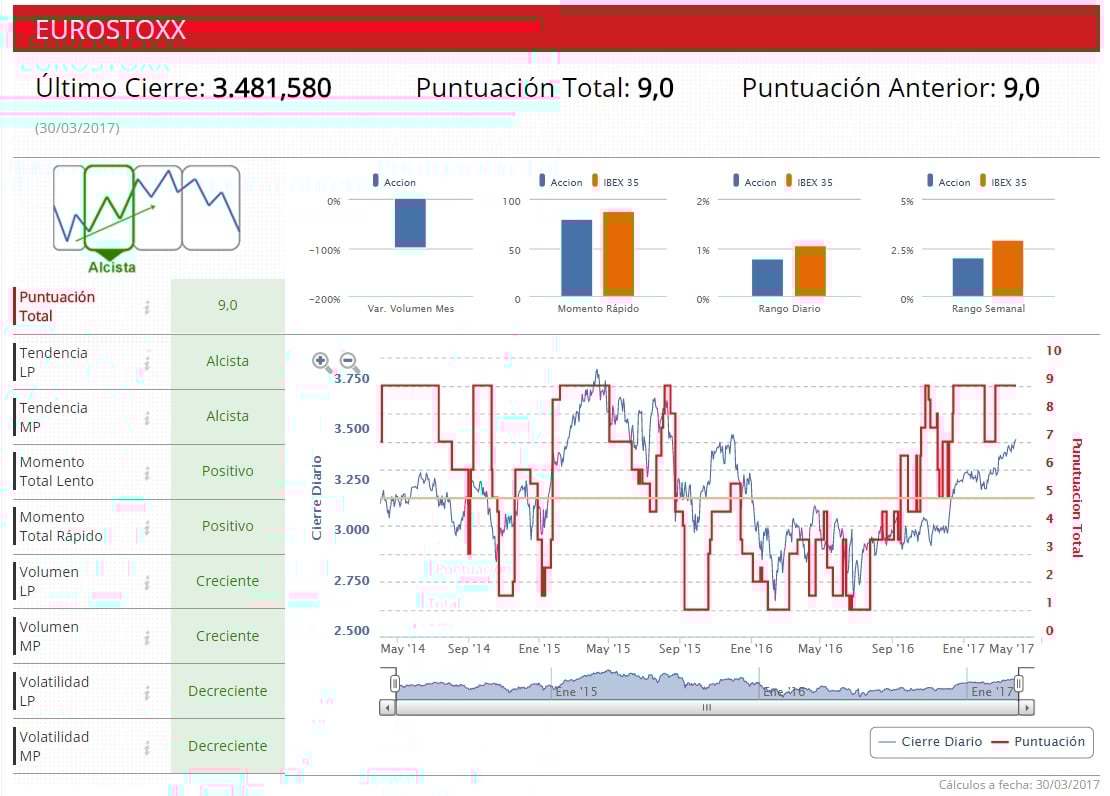Click right arrow of chart navigator scrollbar
Screen dimensions: 1110x796
pyautogui.click(x=1027, y=707)
